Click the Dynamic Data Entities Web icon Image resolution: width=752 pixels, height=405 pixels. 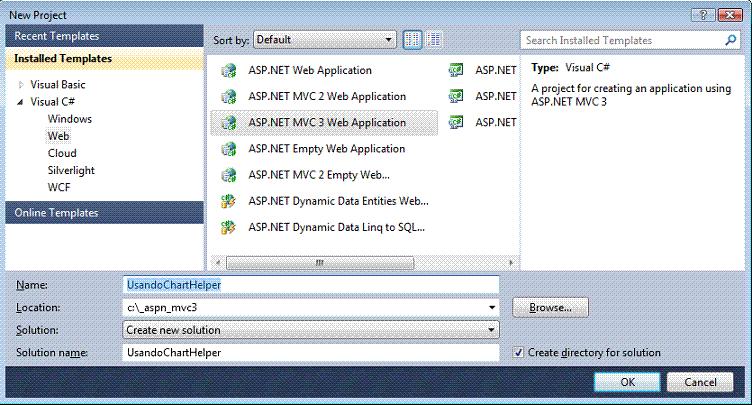click(229, 201)
